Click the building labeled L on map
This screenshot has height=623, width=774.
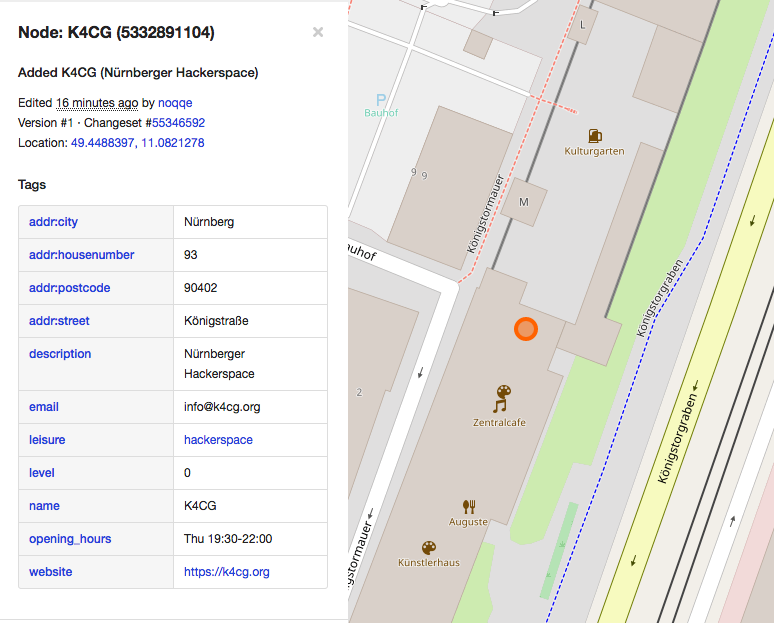point(581,25)
